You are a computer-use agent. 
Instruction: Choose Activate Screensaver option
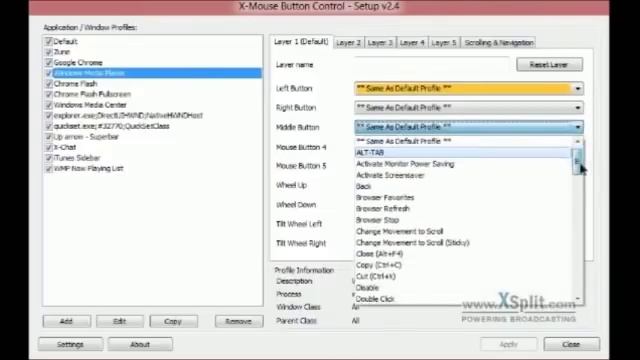(463, 176)
